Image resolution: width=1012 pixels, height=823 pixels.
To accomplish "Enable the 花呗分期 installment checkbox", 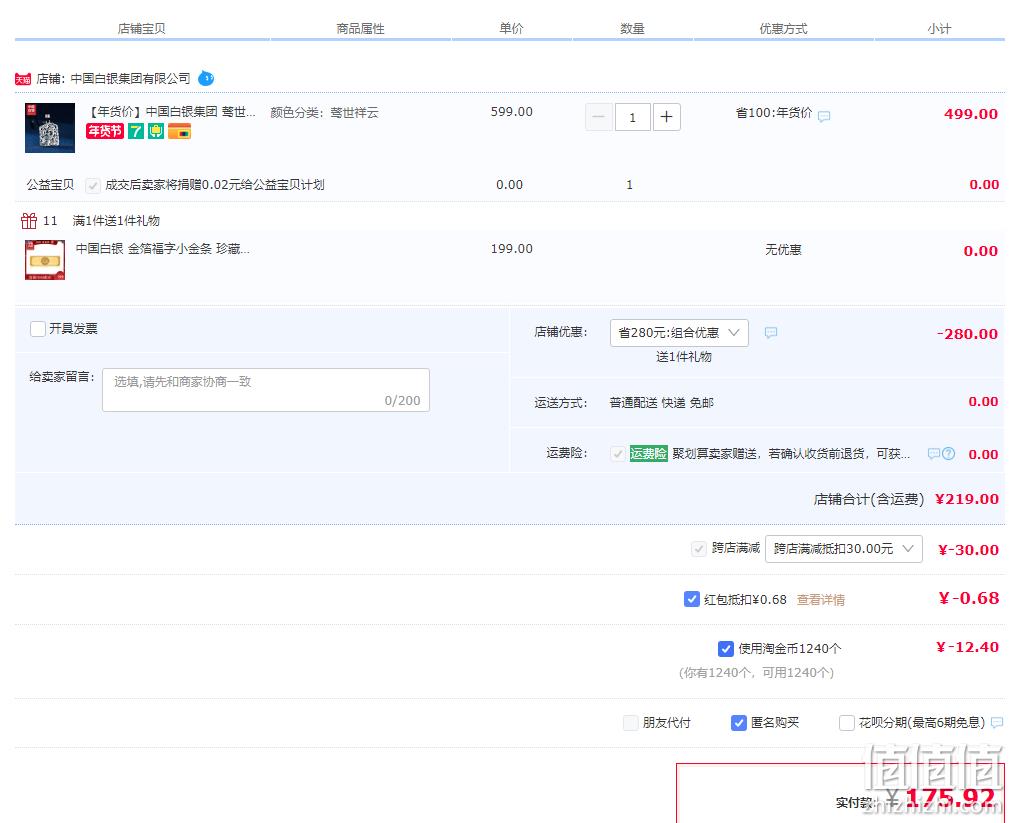I will 846,722.
